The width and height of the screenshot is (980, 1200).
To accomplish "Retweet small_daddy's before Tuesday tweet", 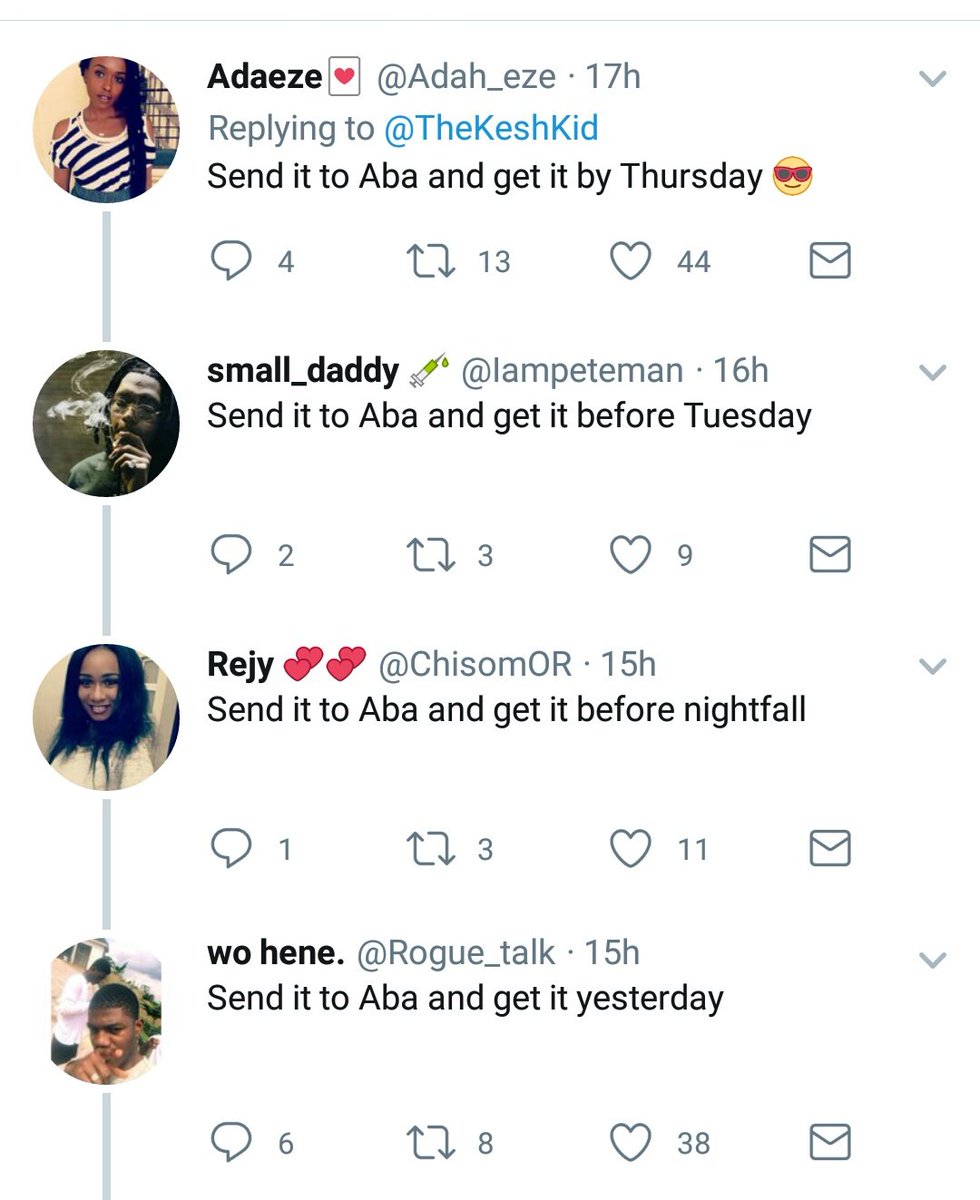I will (430, 555).
